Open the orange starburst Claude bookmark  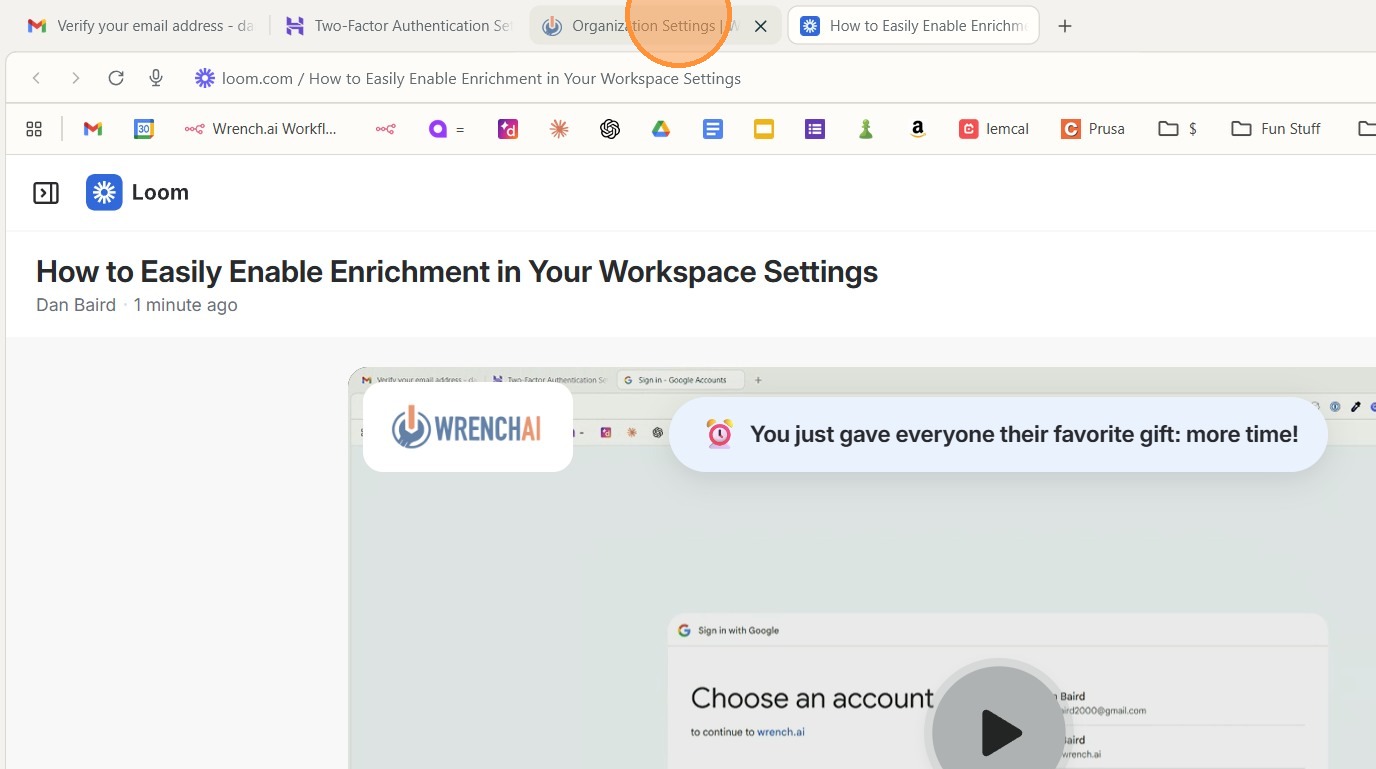[559, 129]
